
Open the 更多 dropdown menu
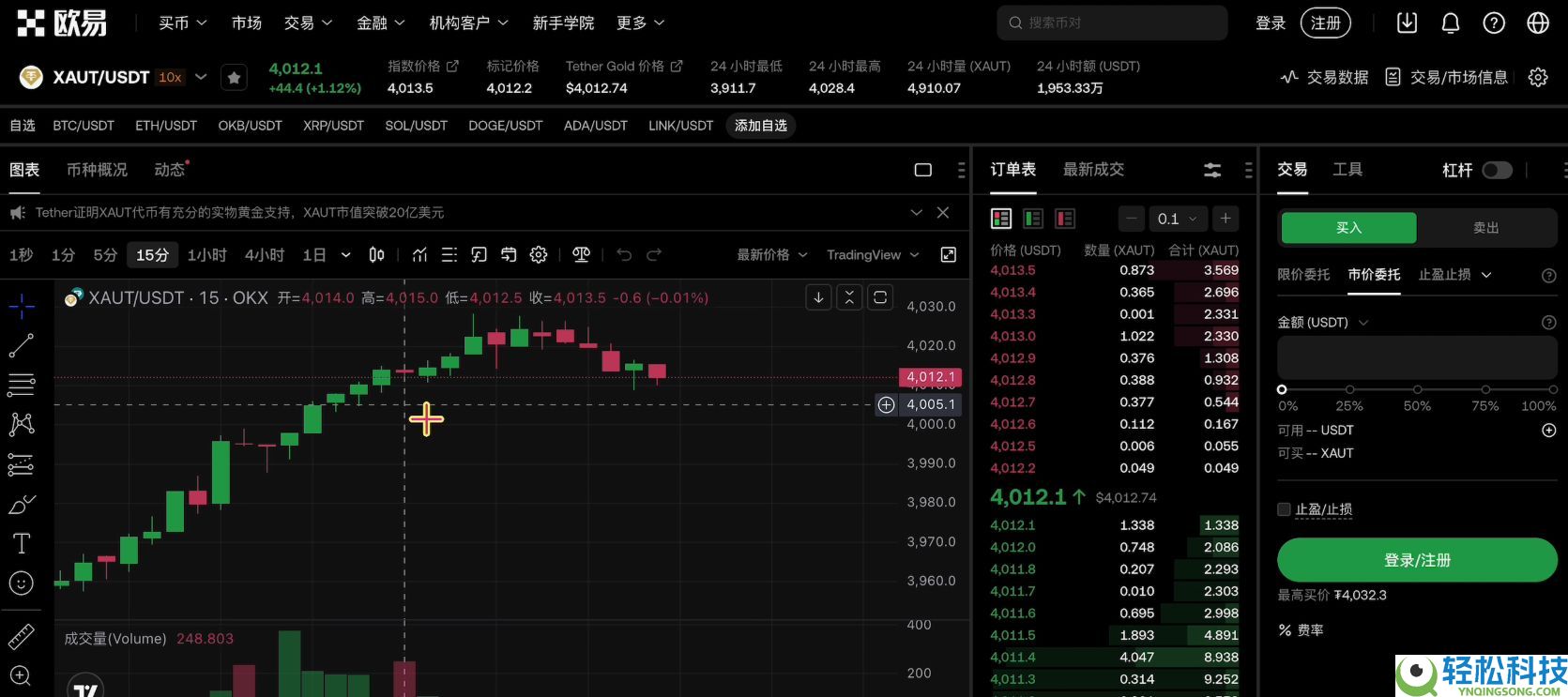coord(641,23)
